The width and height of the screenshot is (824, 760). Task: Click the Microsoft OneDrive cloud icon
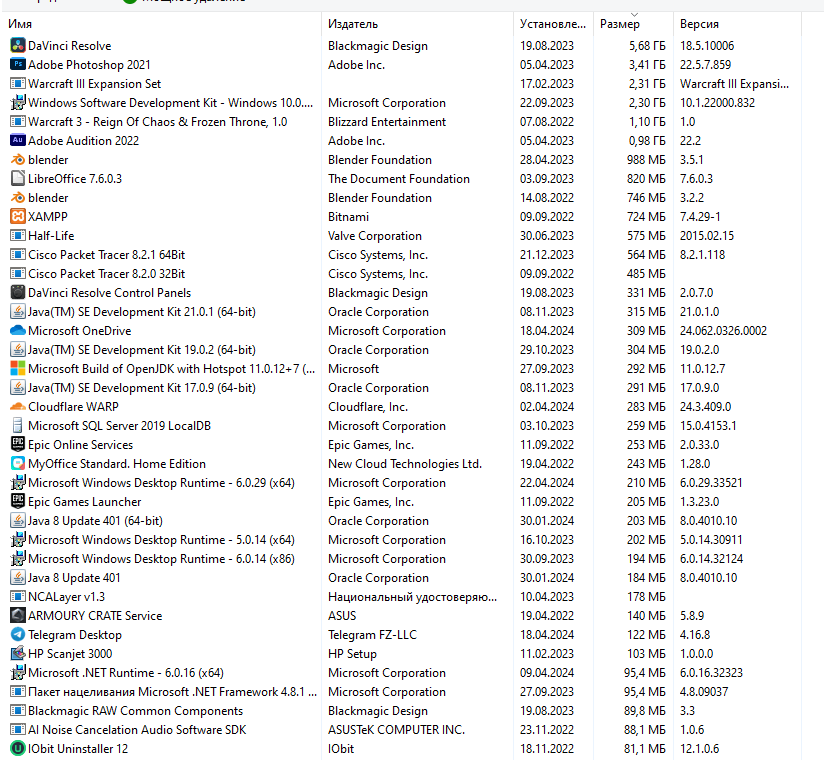[18, 331]
